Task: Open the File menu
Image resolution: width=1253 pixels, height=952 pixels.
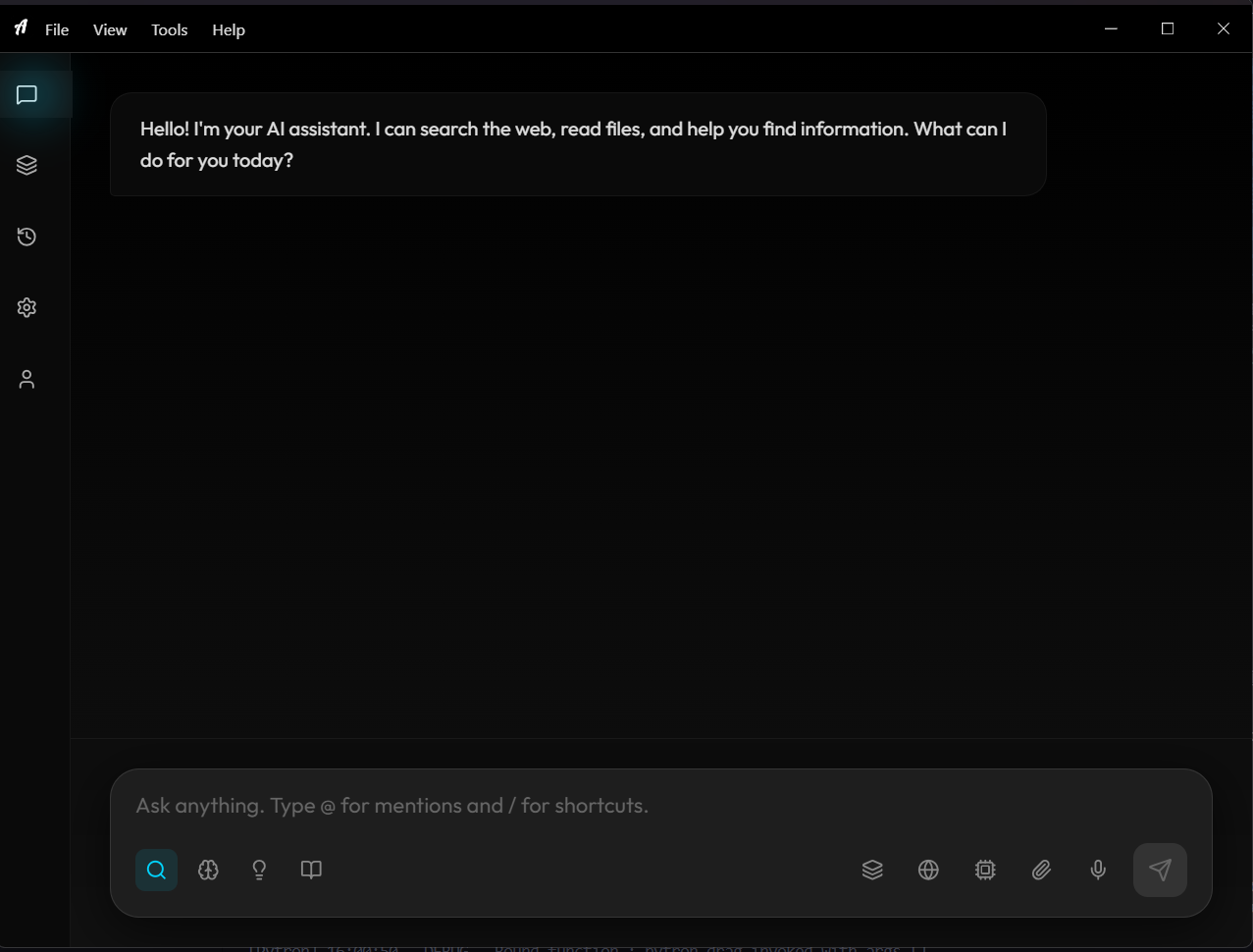Action: click(56, 29)
